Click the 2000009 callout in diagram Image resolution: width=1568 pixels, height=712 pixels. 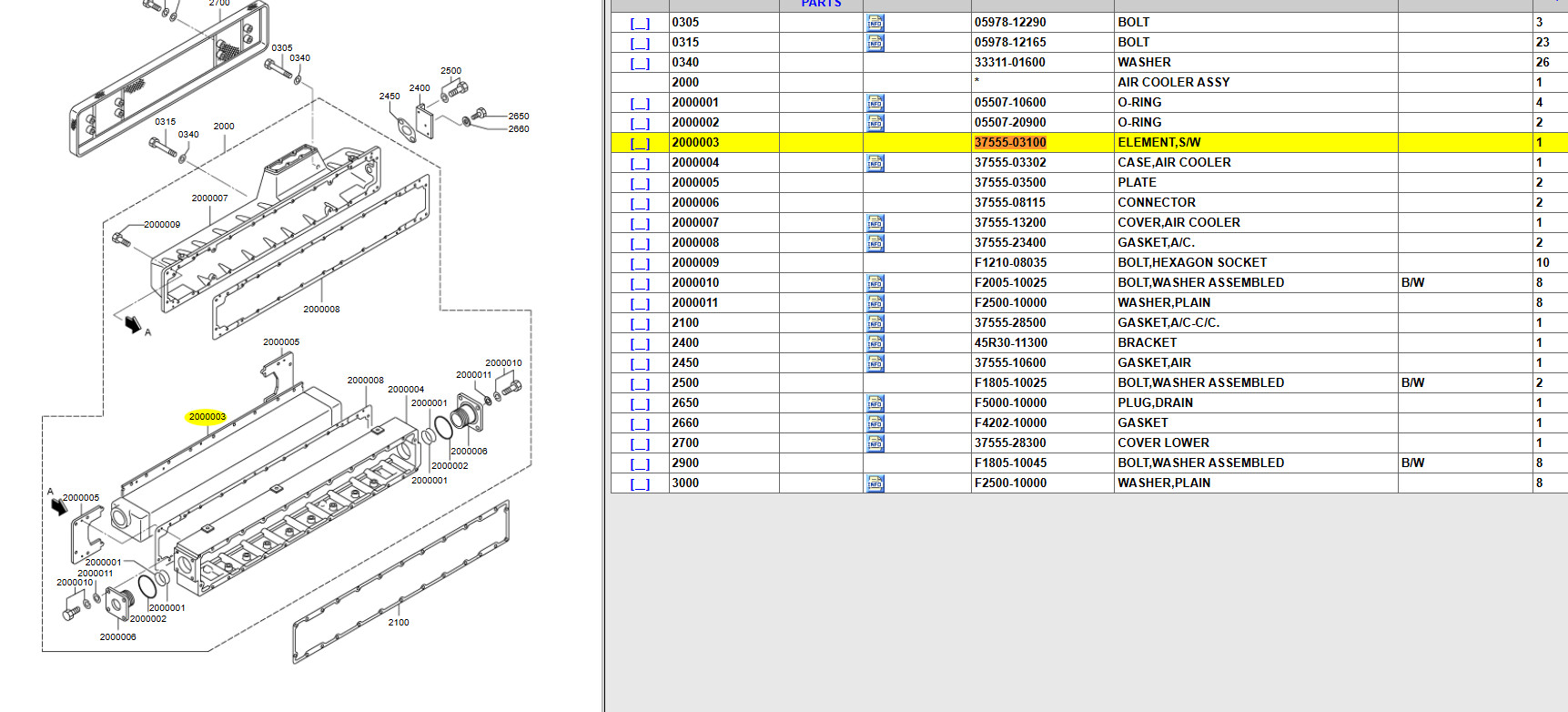click(x=162, y=225)
